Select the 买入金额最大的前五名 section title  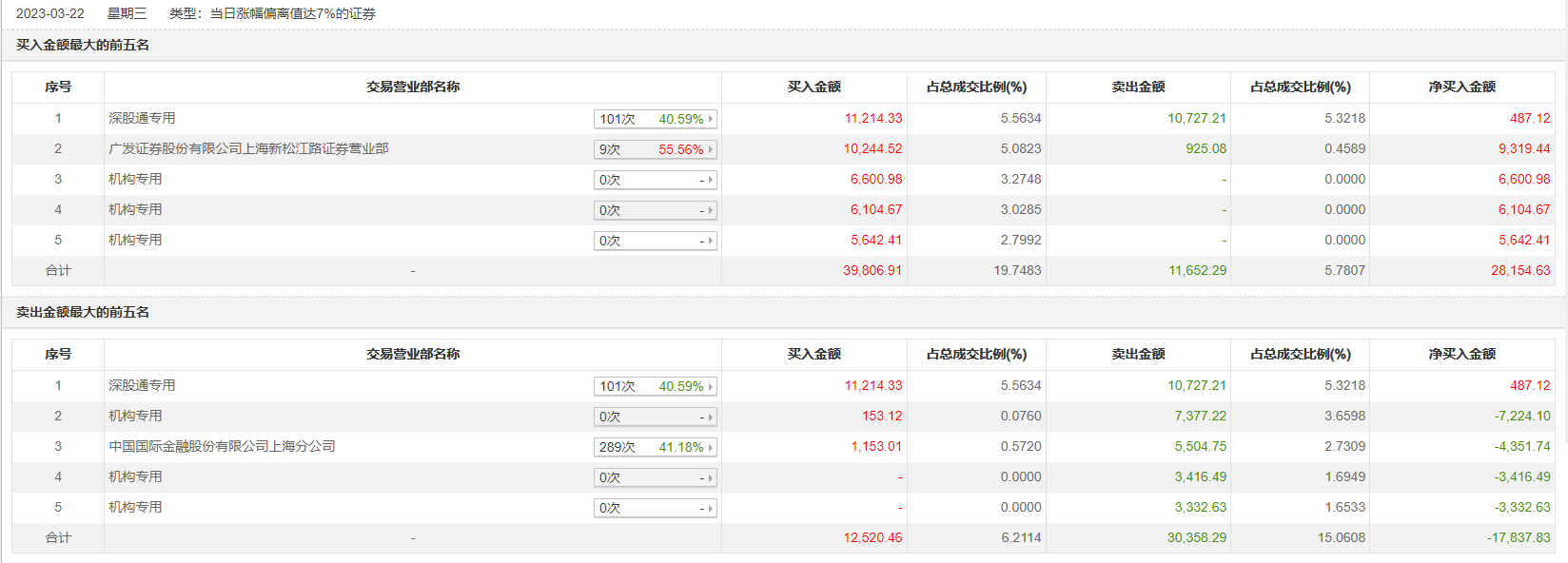(x=83, y=45)
